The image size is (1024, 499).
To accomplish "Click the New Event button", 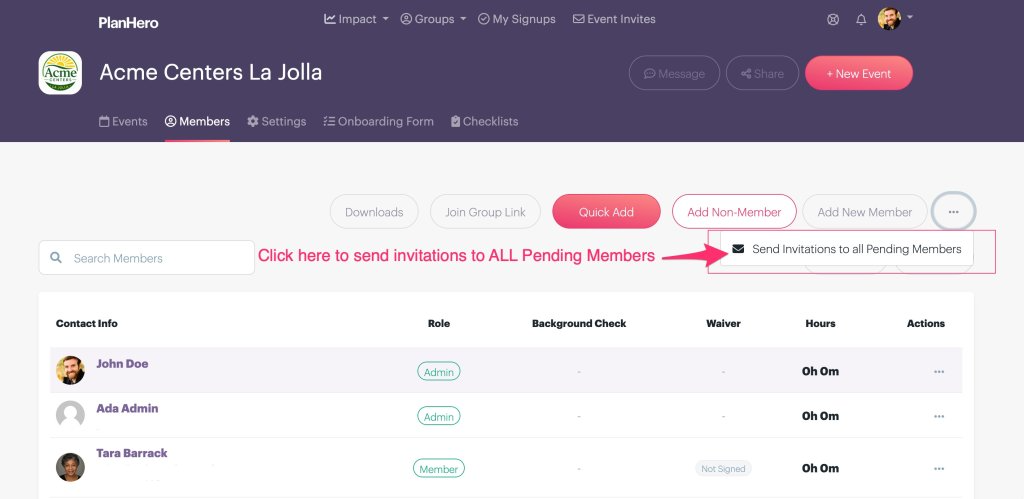I will click(859, 73).
